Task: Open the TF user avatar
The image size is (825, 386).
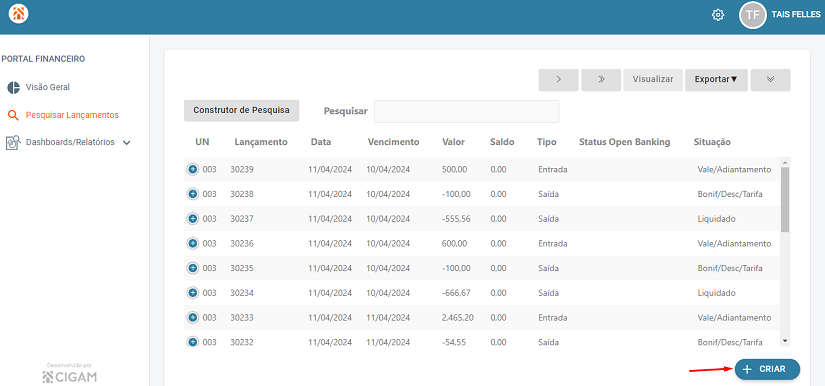Action: pos(752,15)
